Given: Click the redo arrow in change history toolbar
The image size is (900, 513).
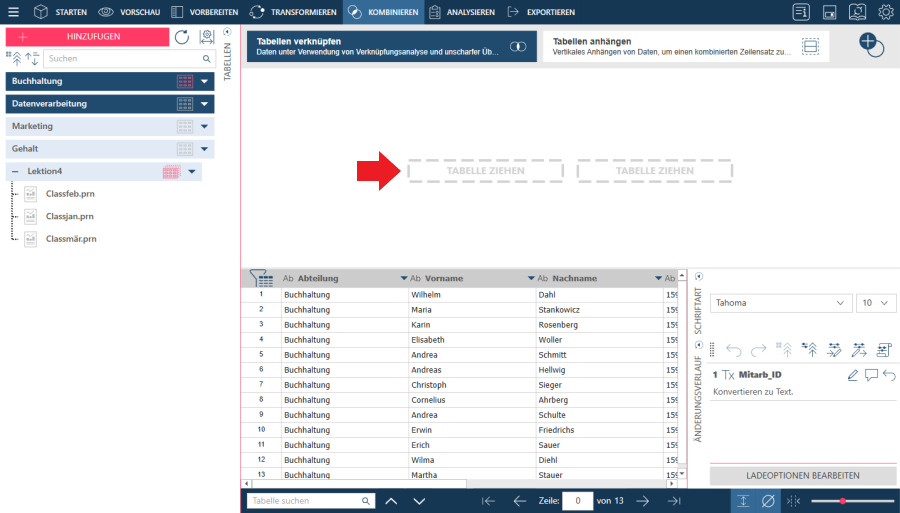Looking at the screenshot, I should [759, 349].
